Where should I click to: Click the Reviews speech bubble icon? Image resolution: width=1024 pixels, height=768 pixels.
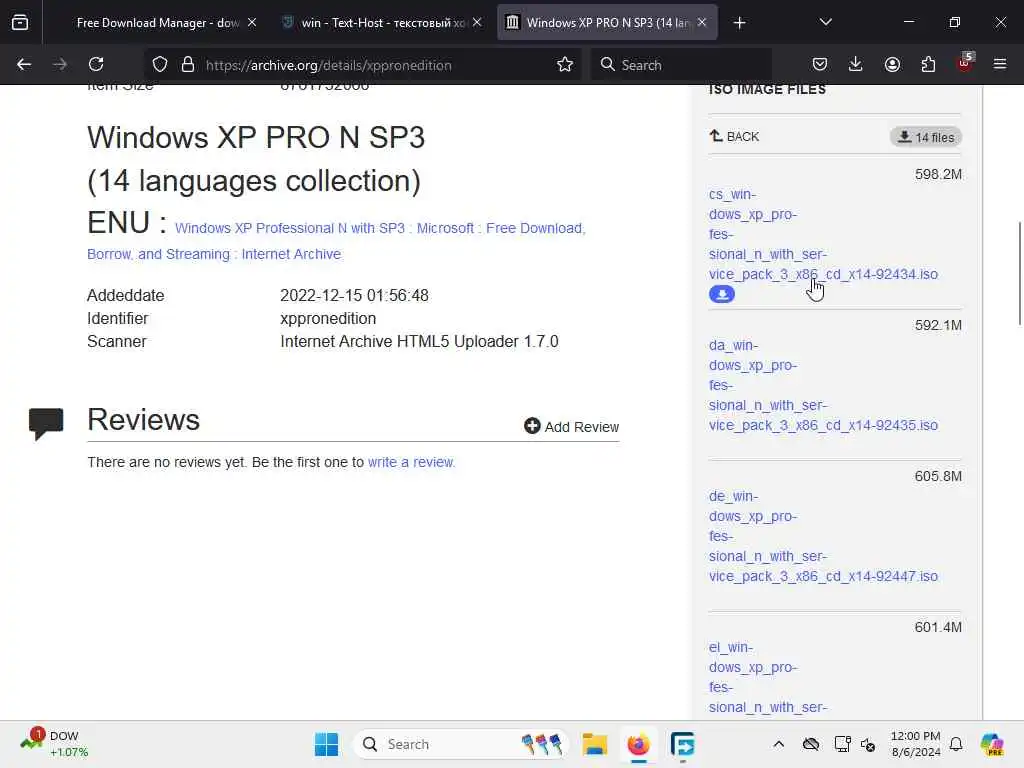coord(46,424)
